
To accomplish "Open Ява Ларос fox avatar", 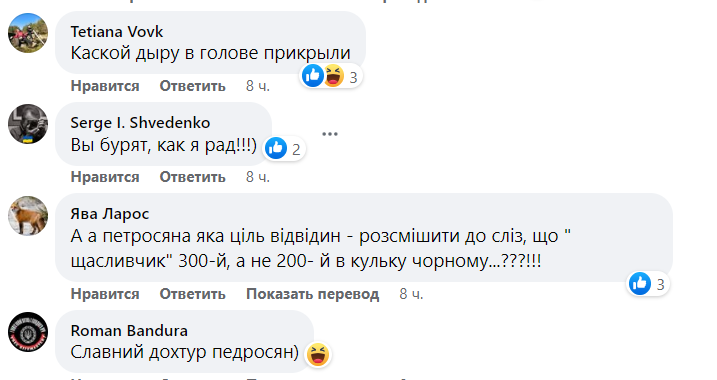I will click(x=28, y=216).
